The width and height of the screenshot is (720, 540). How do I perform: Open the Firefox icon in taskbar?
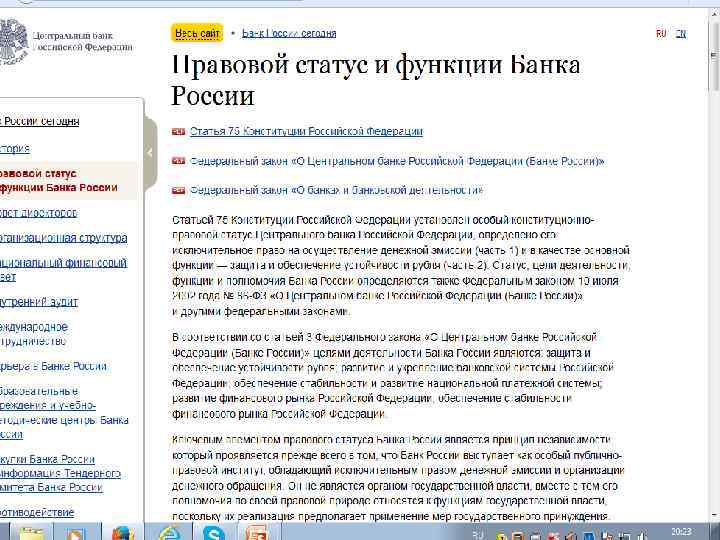(122, 533)
